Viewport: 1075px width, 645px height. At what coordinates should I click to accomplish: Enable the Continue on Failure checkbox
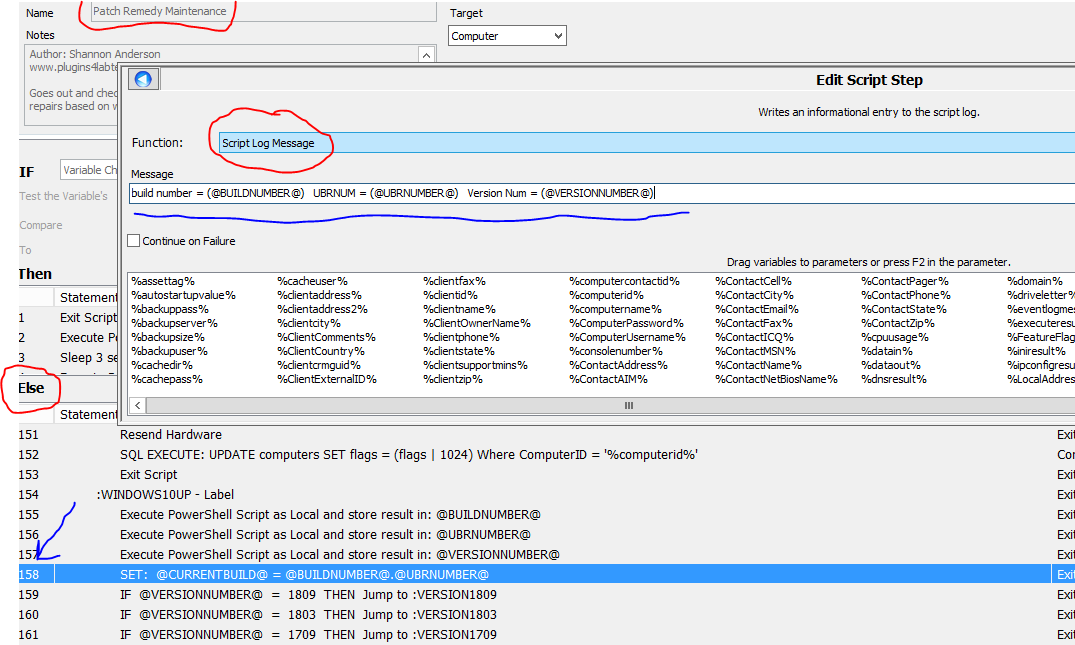(x=134, y=241)
